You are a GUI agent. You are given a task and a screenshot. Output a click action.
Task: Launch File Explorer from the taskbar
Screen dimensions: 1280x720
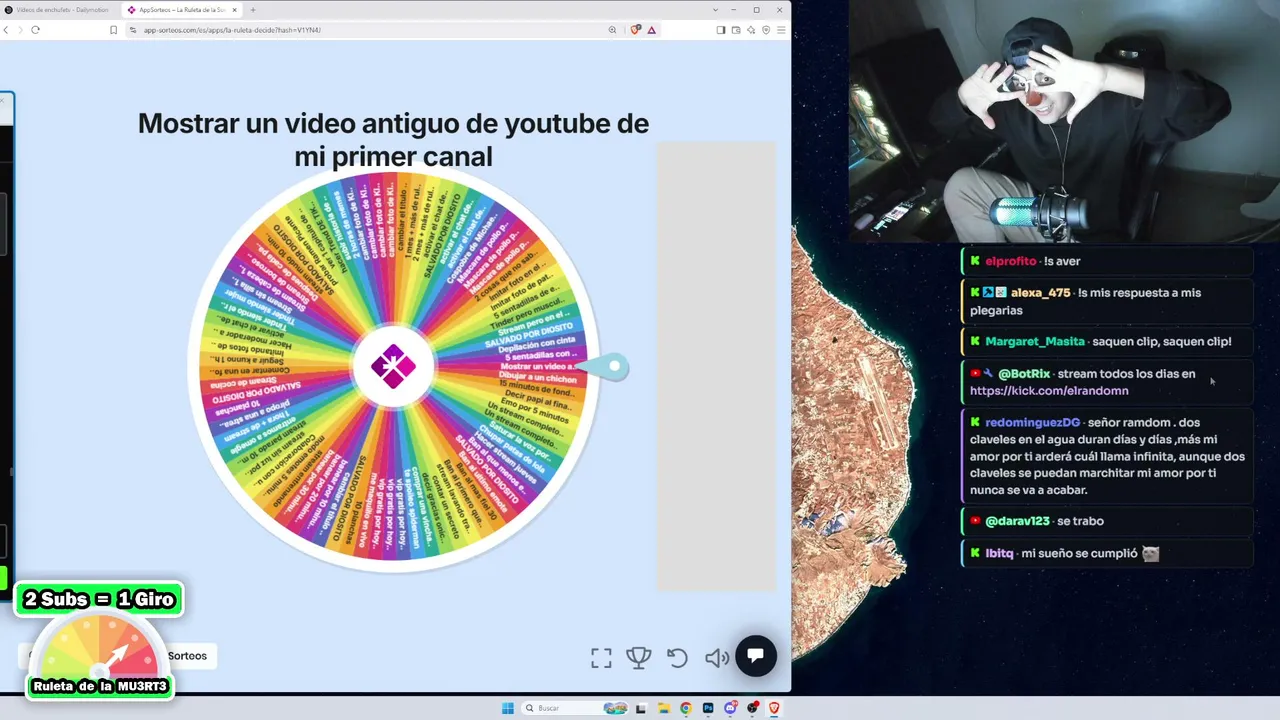coord(663,708)
